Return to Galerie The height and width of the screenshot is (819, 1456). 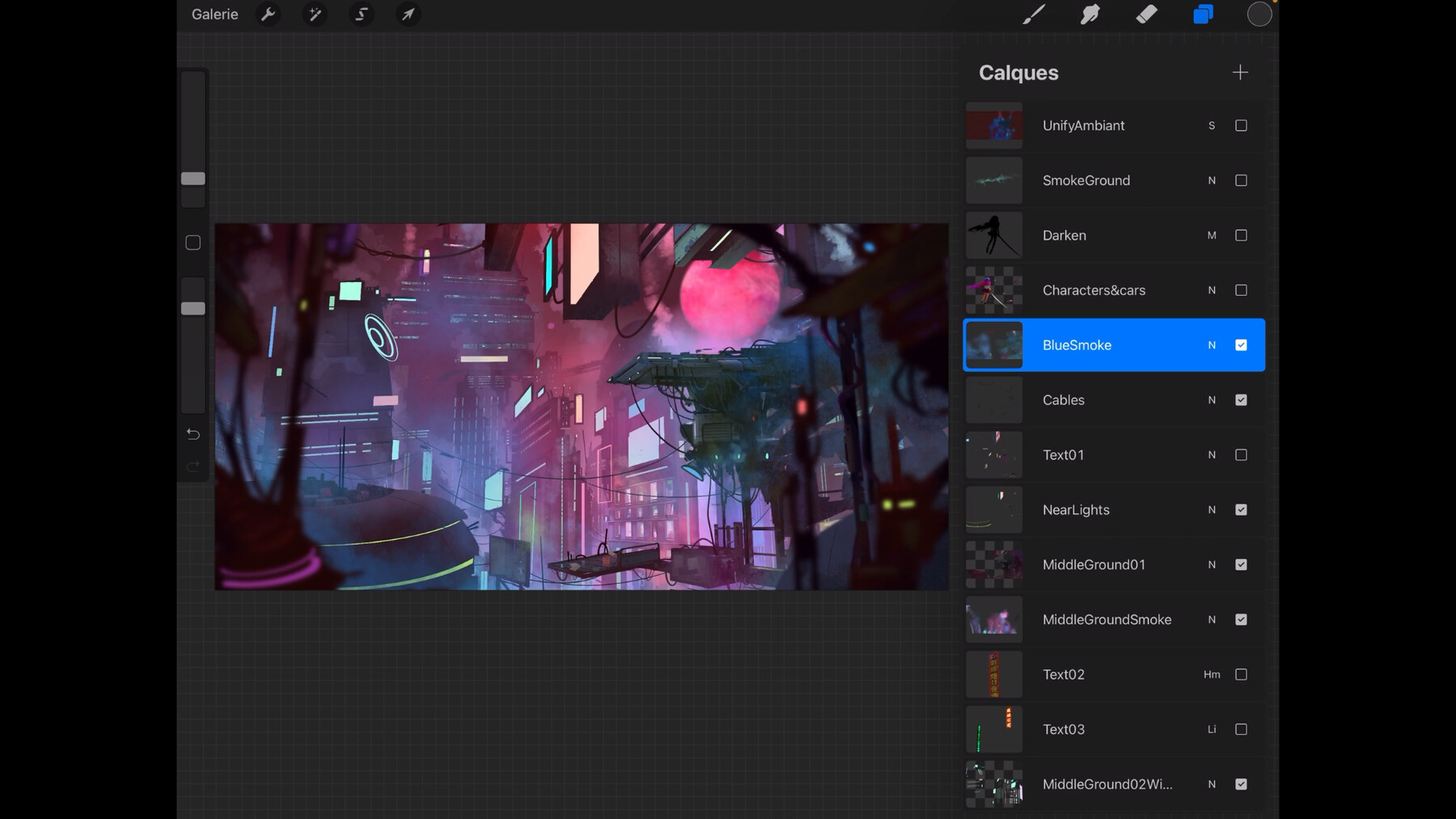(x=215, y=15)
